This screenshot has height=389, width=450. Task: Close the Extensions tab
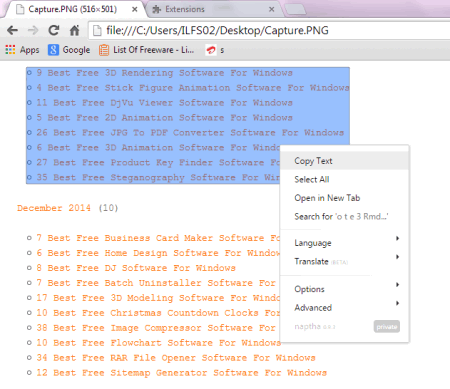point(272,9)
